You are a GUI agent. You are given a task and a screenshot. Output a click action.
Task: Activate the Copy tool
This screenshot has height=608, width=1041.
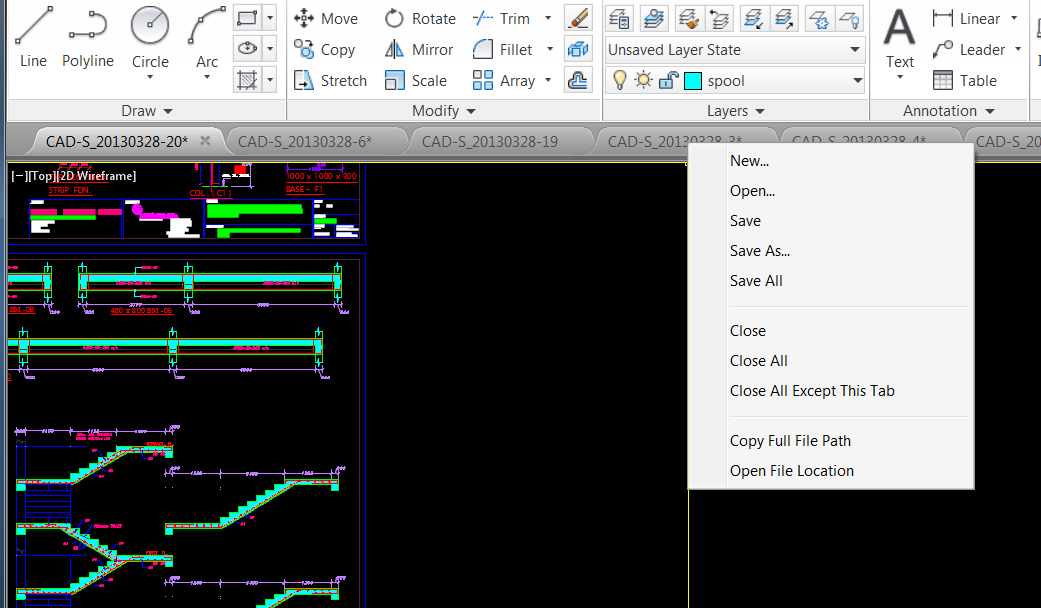[325, 50]
